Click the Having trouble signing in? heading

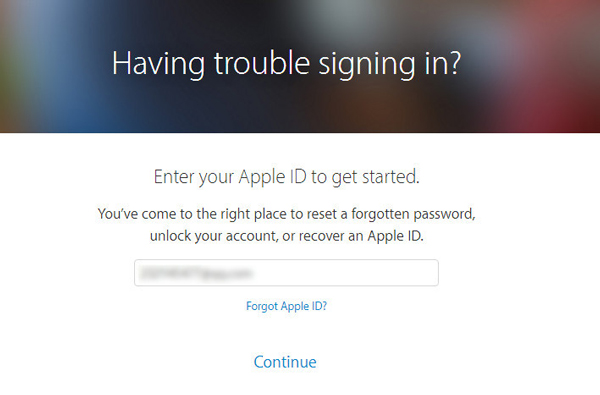[286, 64]
